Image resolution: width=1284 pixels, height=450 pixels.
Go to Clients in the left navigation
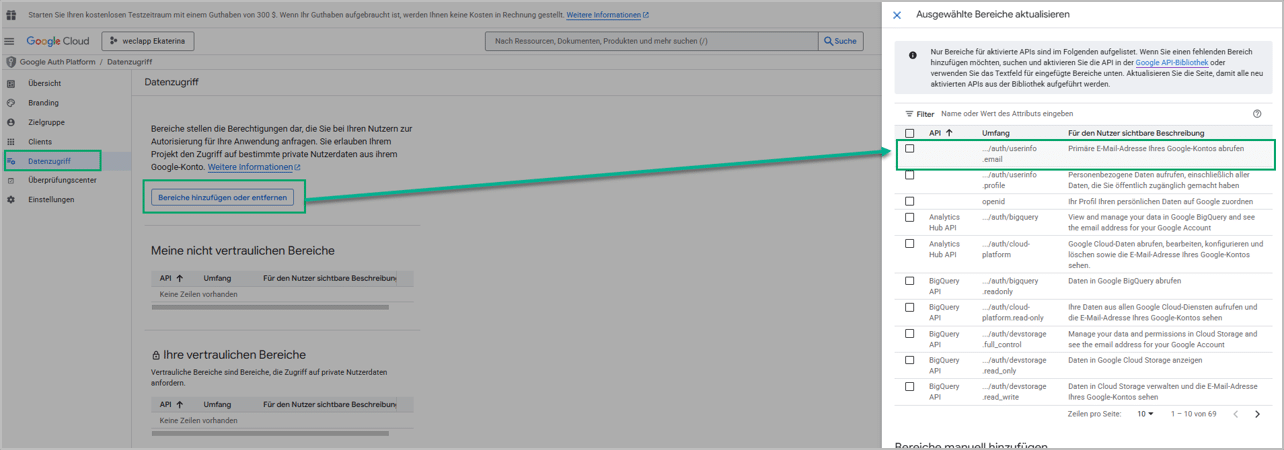(x=40, y=142)
